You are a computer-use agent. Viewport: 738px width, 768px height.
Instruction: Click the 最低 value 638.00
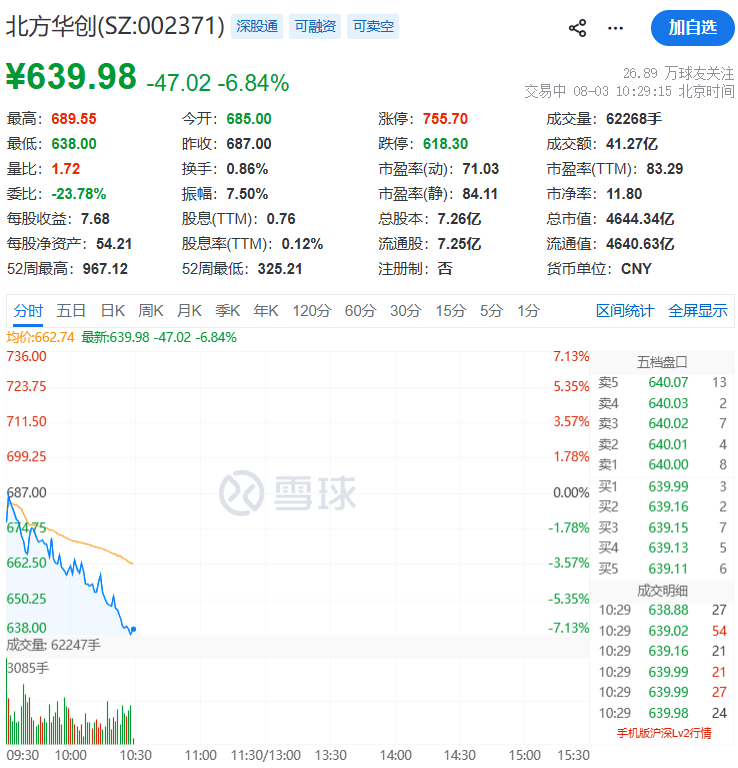(x=74, y=144)
